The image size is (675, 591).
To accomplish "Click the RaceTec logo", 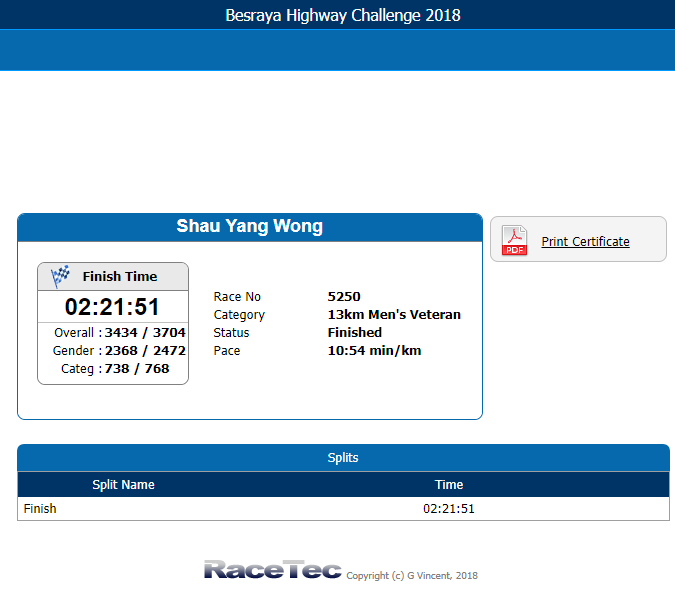I will (x=272, y=569).
